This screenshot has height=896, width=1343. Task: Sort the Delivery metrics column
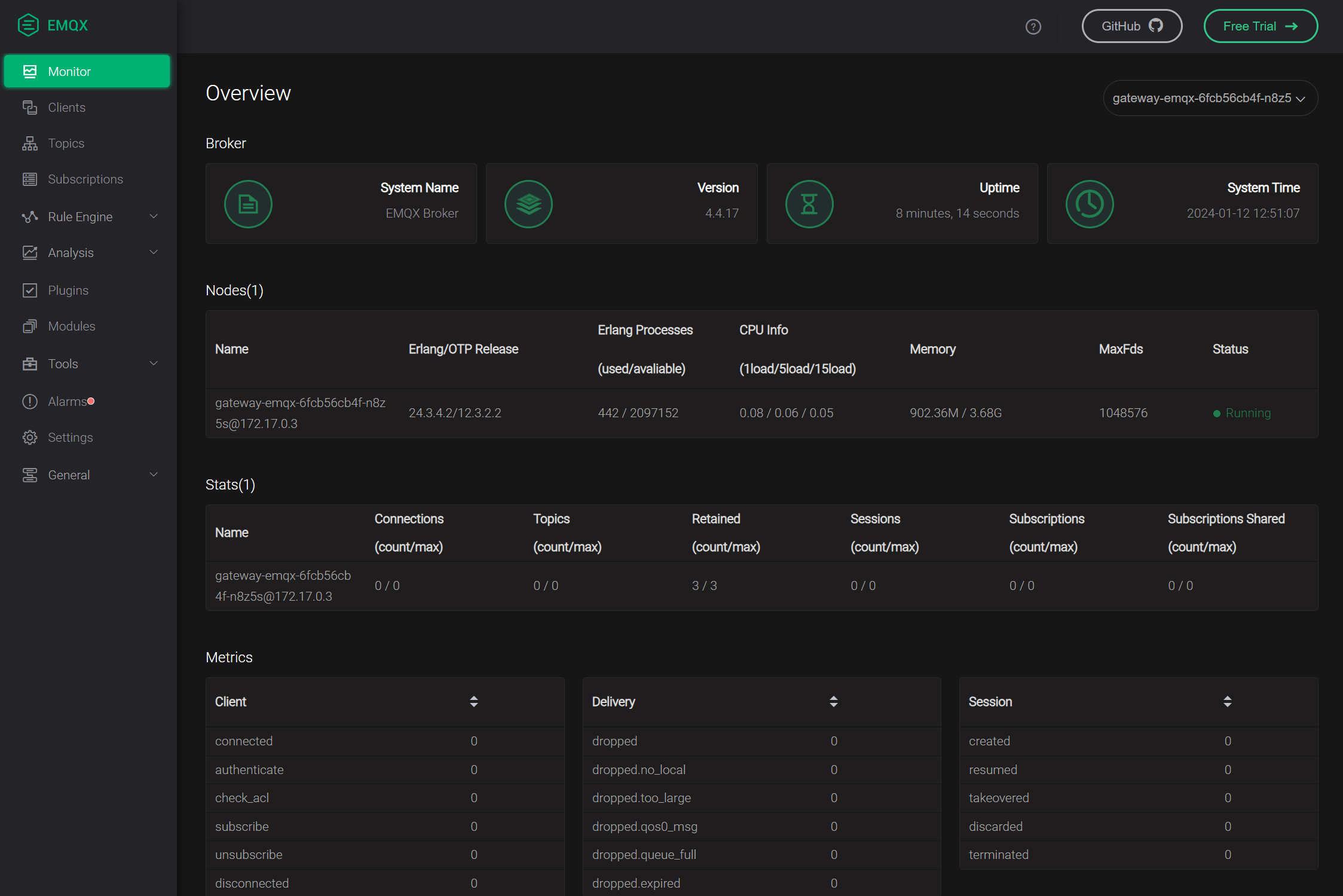click(x=834, y=702)
